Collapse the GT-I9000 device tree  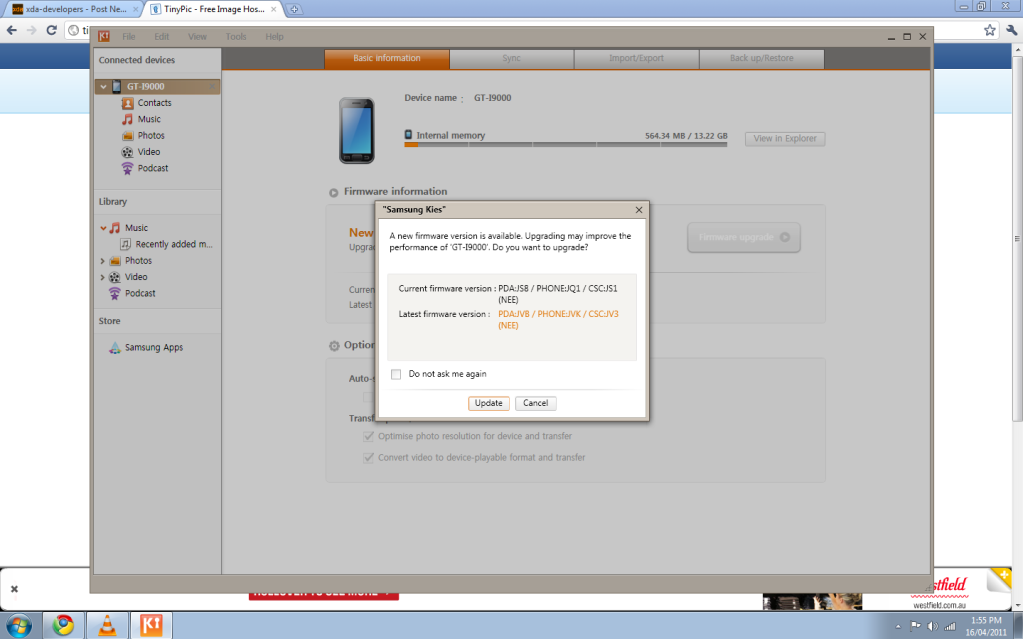pos(103,86)
